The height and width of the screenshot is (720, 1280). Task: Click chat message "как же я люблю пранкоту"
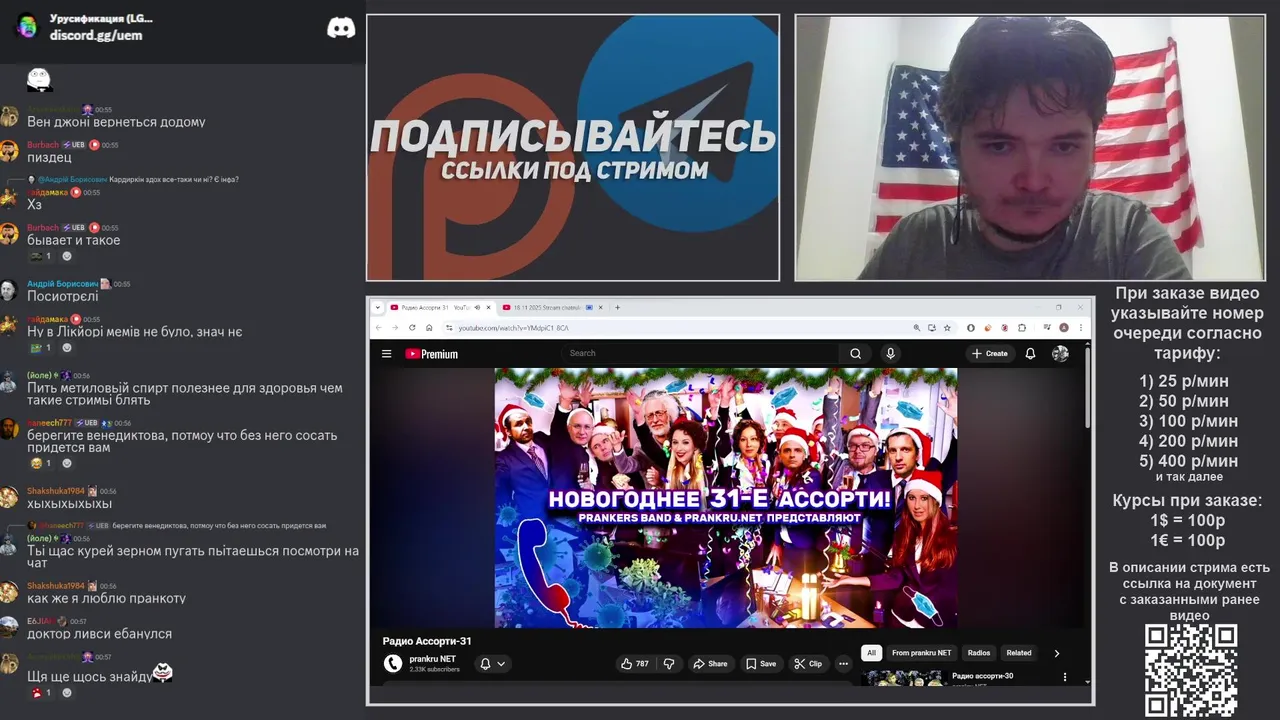[x=106, y=598]
